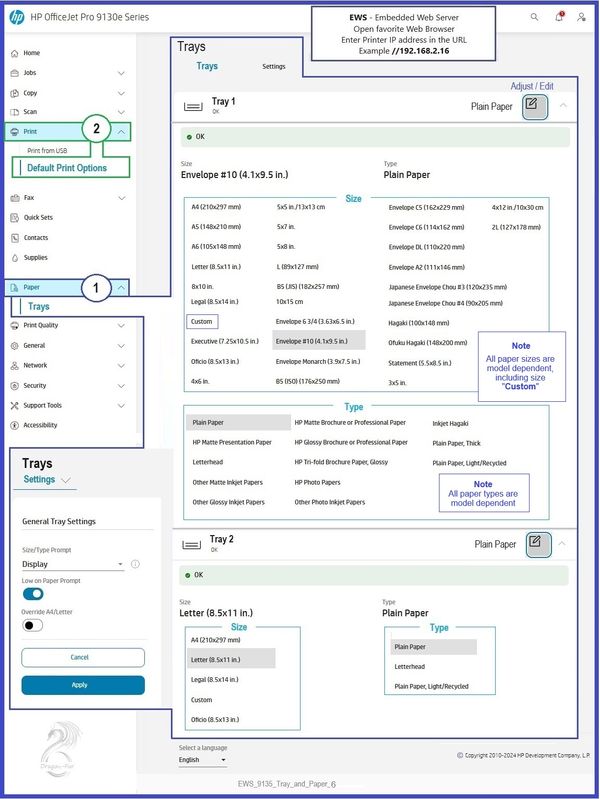
Task: Click the Size/Type Prompt info icon
Action: [x=135, y=564]
